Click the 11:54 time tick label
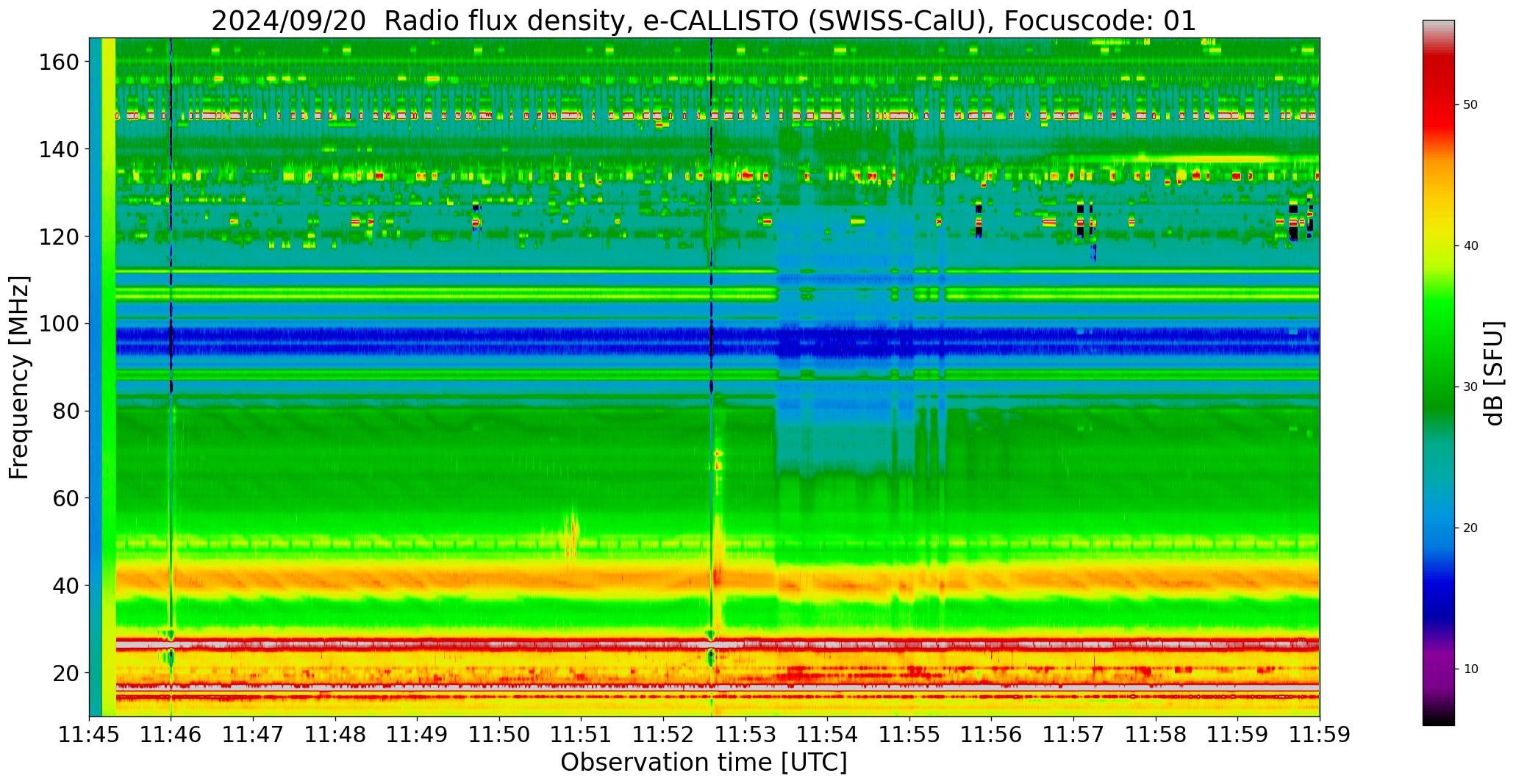This screenshot has width=1516, height=784. 828,735
